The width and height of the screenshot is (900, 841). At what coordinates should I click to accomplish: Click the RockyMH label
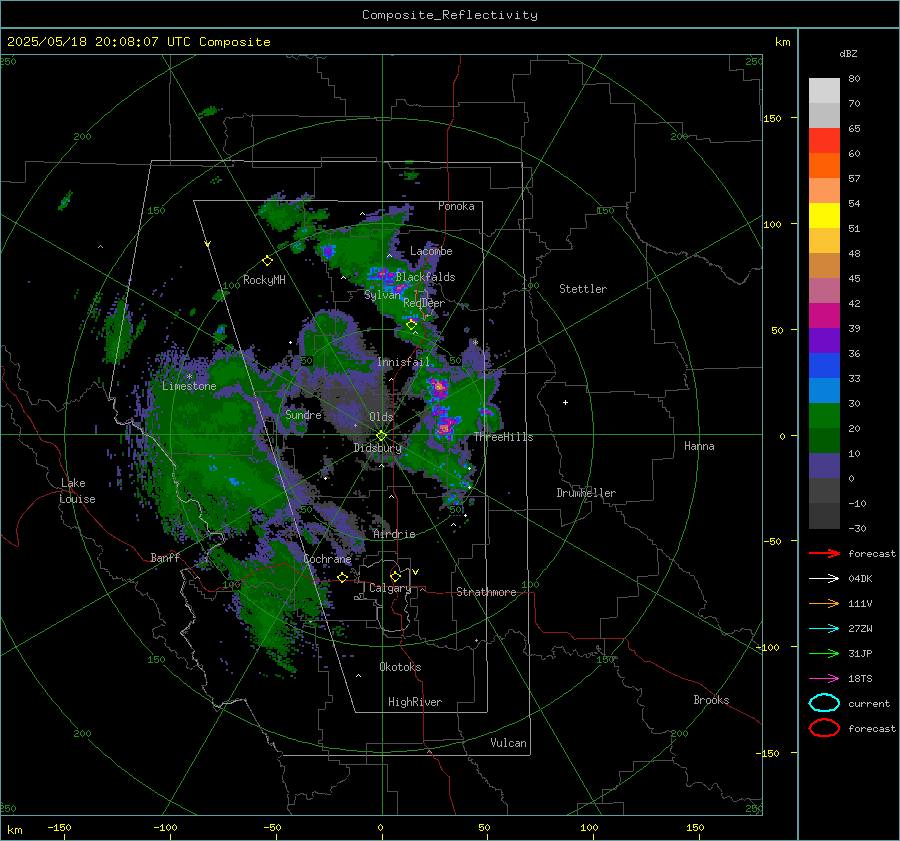[264, 280]
